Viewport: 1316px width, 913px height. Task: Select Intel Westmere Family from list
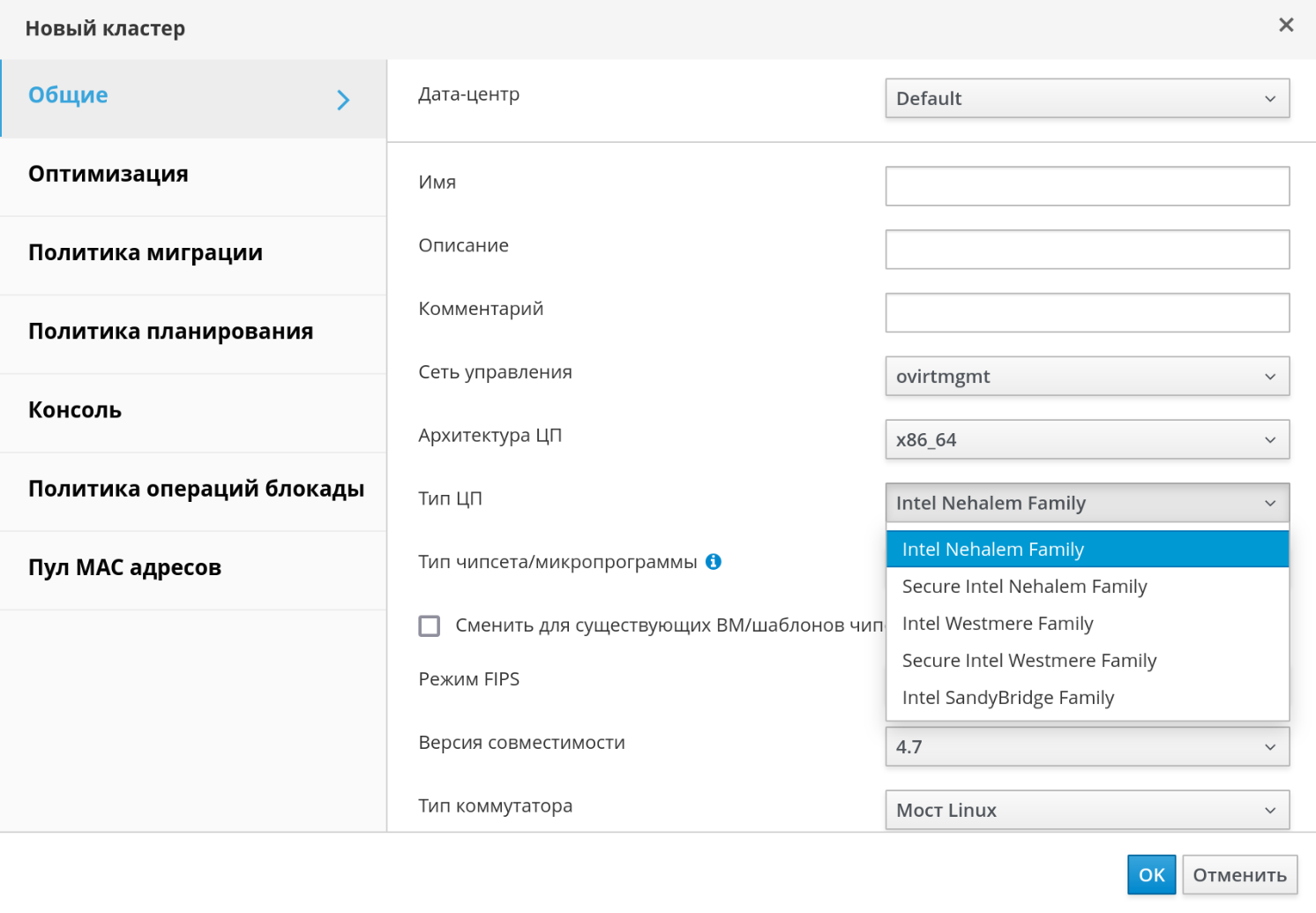click(998, 624)
